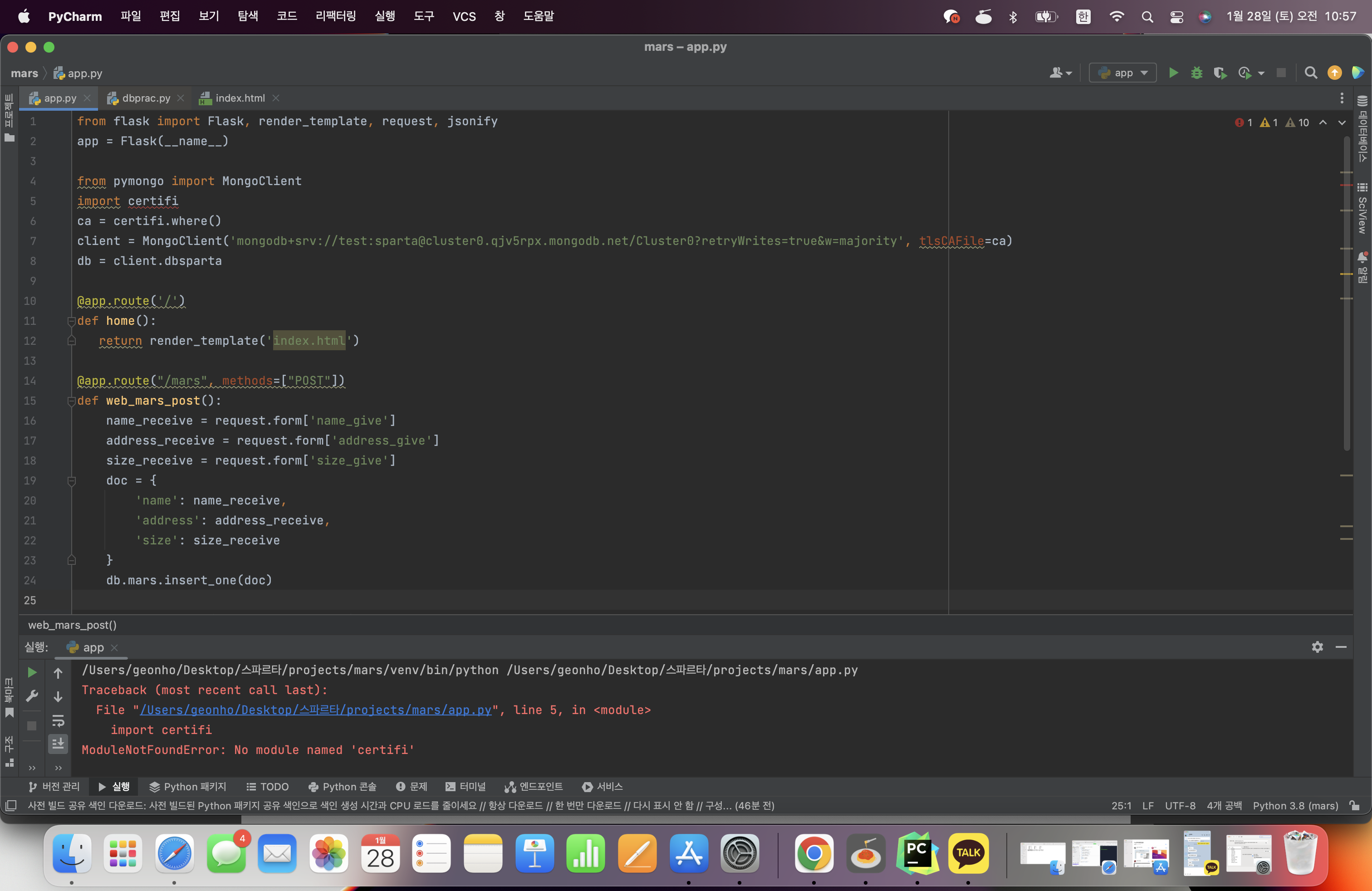Hide the Run tool window with minus icon
1372x891 pixels.
pyautogui.click(x=1341, y=647)
